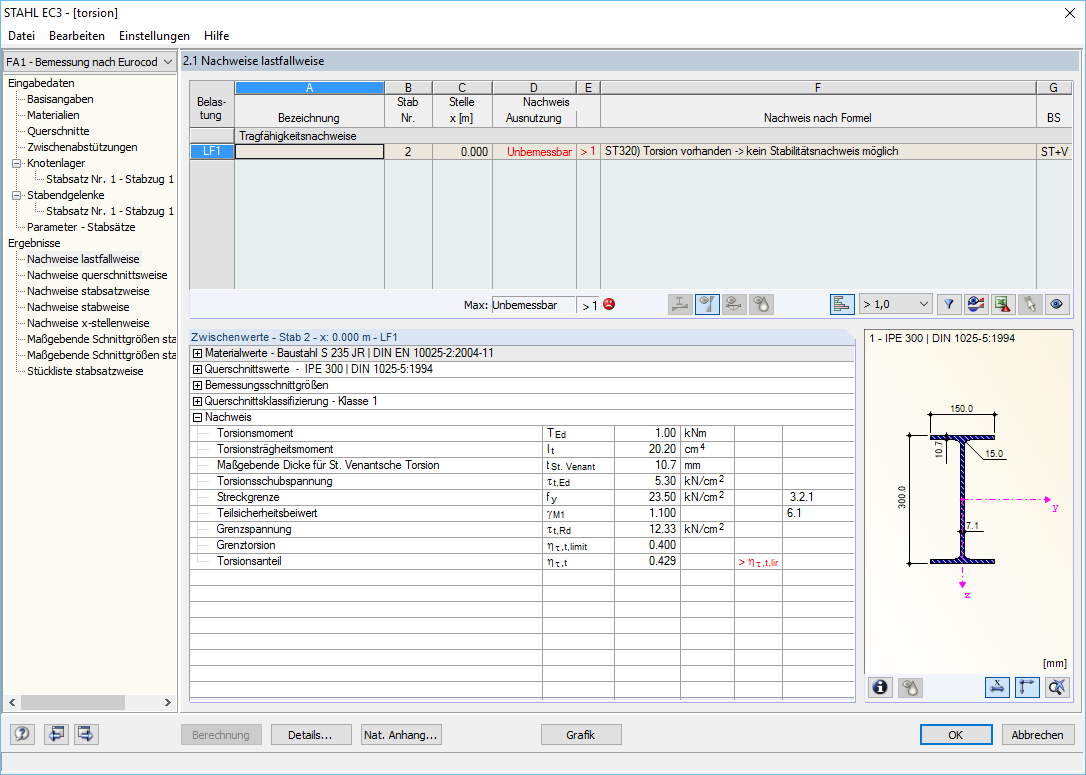Click the Nat. Anhang... button

click(x=401, y=735)
